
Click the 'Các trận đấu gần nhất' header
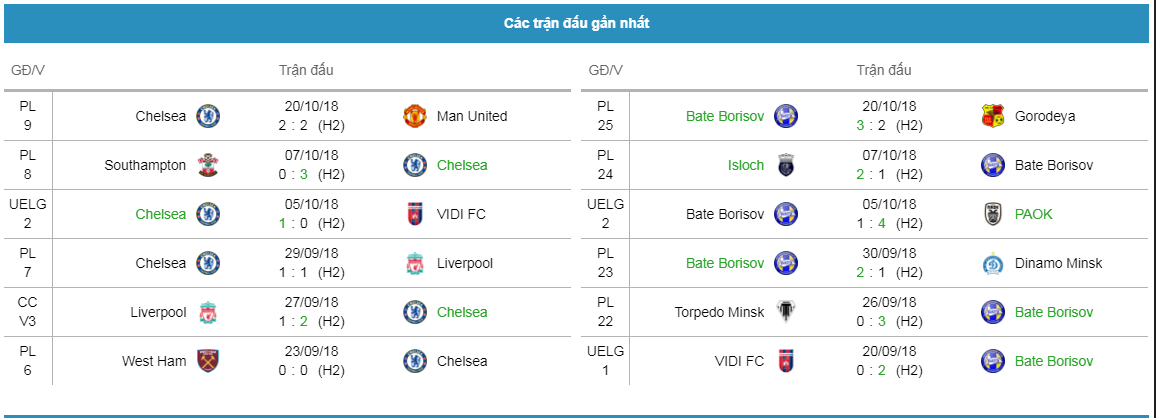click(577, 24)
